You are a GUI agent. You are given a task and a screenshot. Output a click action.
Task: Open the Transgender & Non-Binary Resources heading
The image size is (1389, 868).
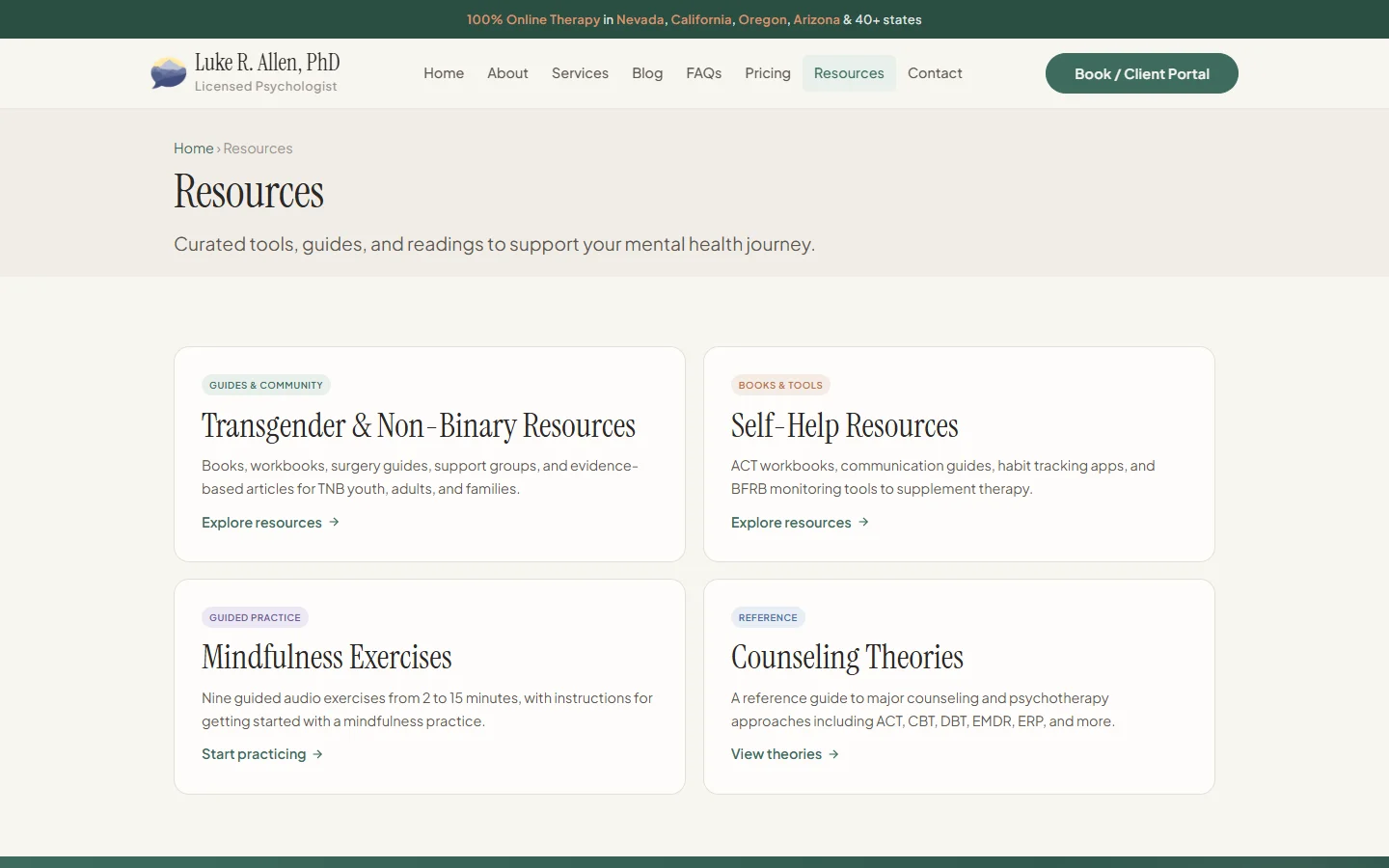[x=419, y=425]
